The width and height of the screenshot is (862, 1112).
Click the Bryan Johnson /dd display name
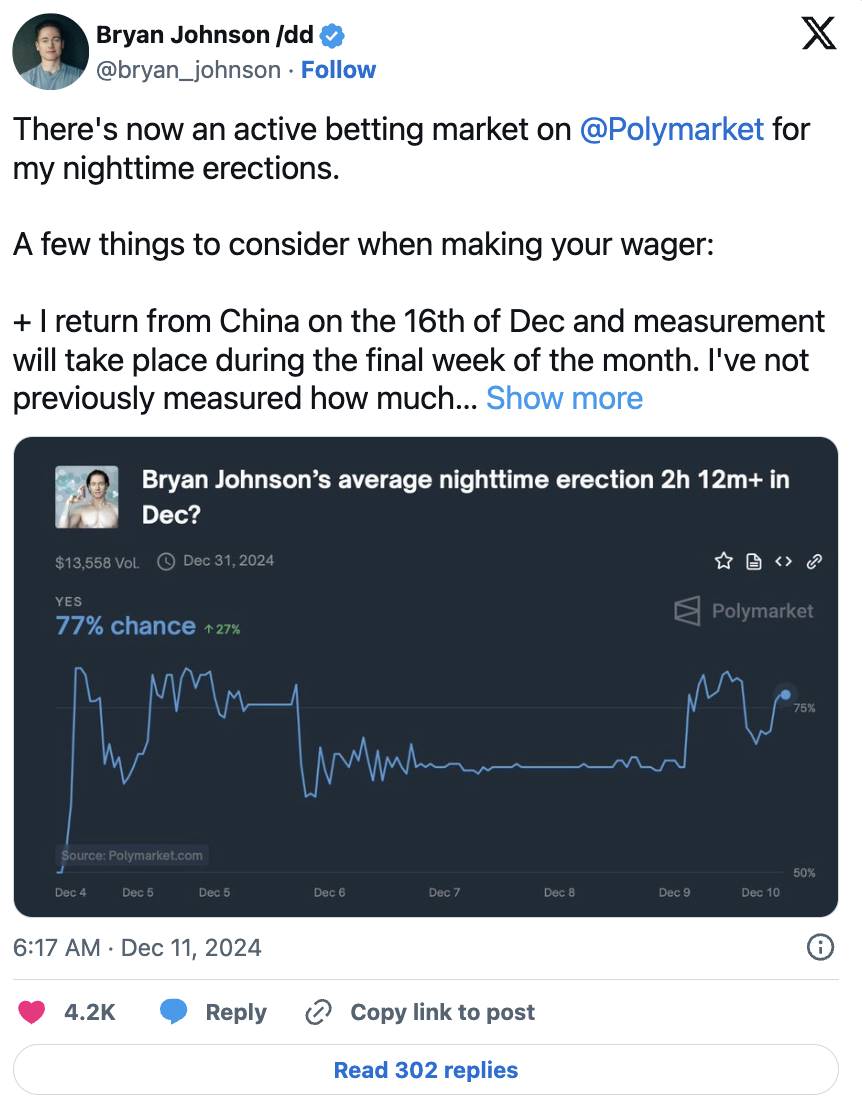click(x=204, y=37)
